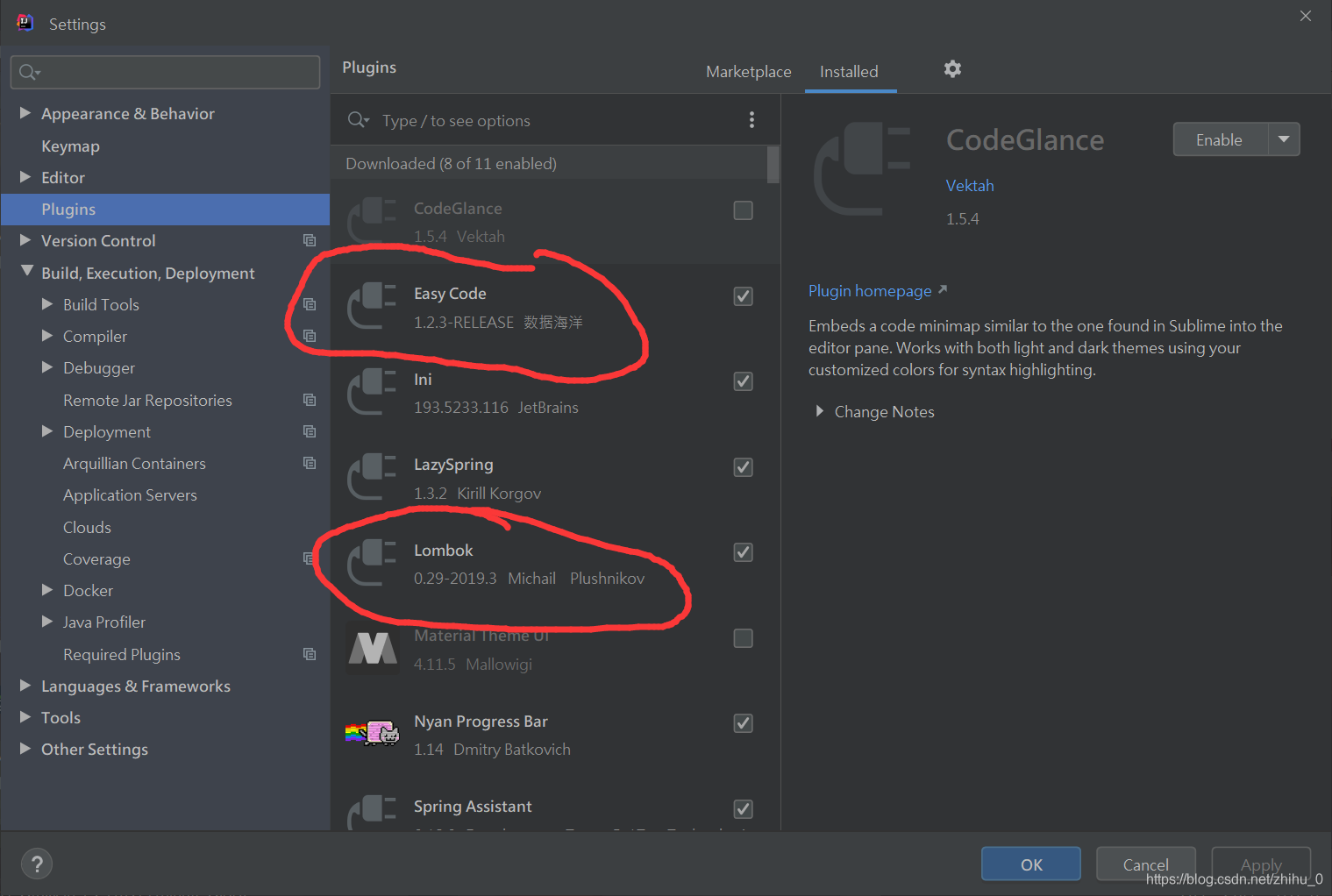This screenshot has width=1332, height=896.
Task: Switch to the Installed tab
Action: click(849, 72)
